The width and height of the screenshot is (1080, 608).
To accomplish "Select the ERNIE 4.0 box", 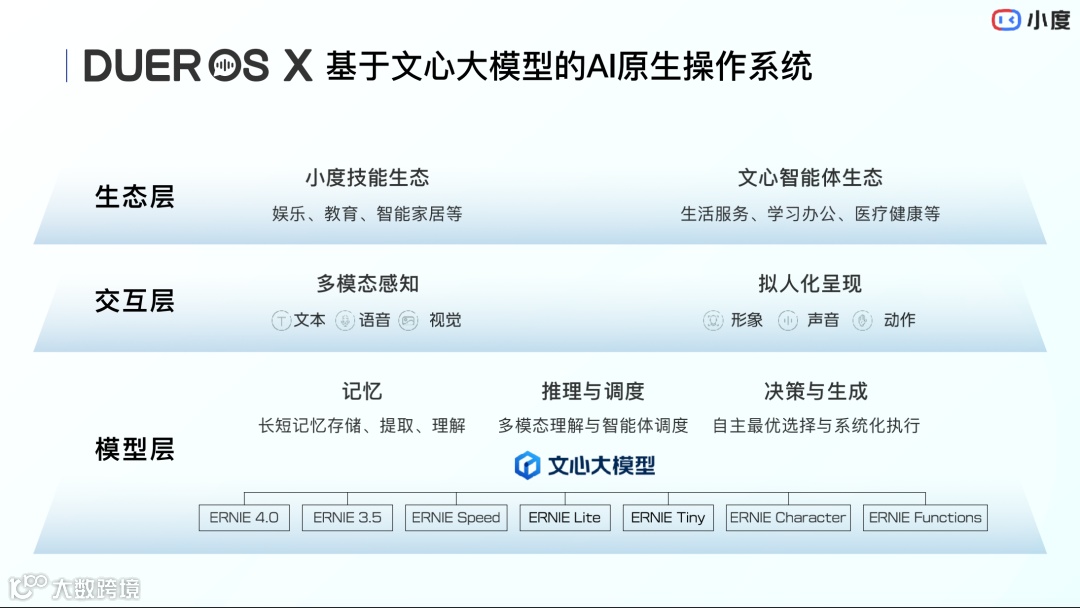I will click(x=244, y=518).
